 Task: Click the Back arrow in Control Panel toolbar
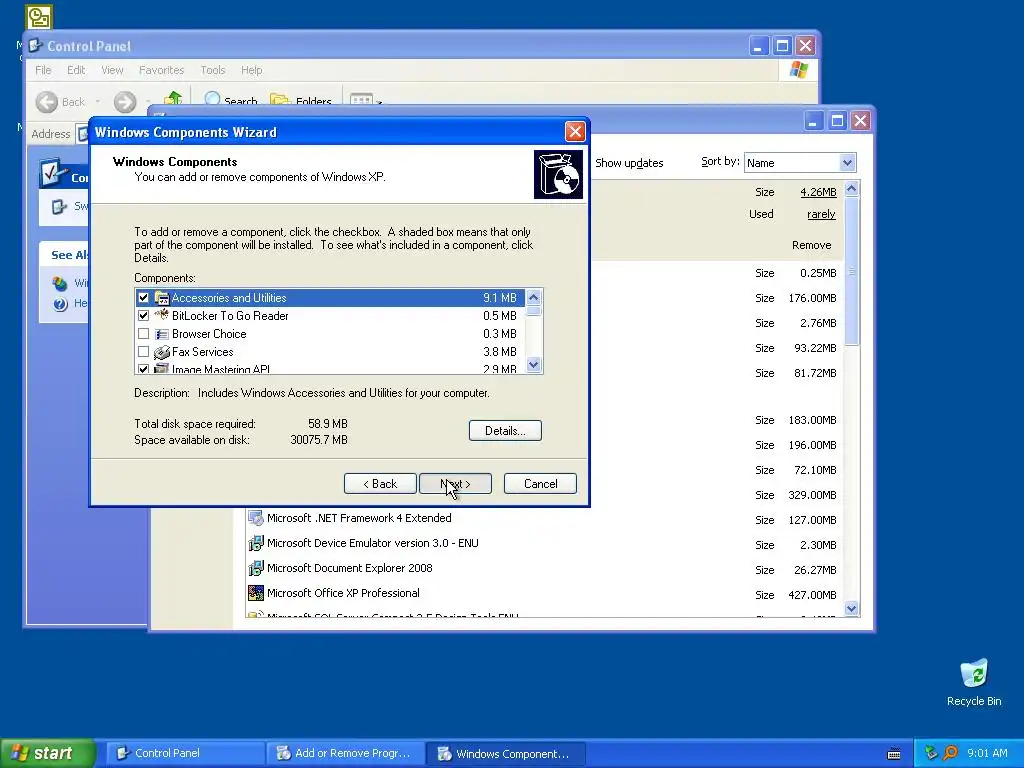click(x=47, y=102)
